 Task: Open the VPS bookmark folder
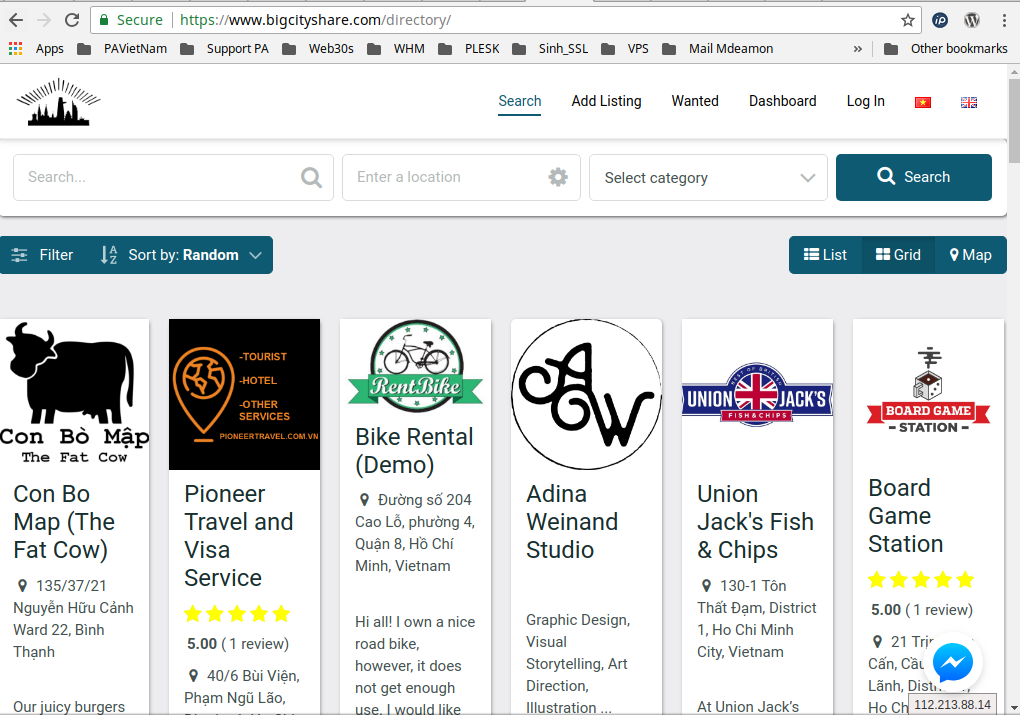click(624, 49)
